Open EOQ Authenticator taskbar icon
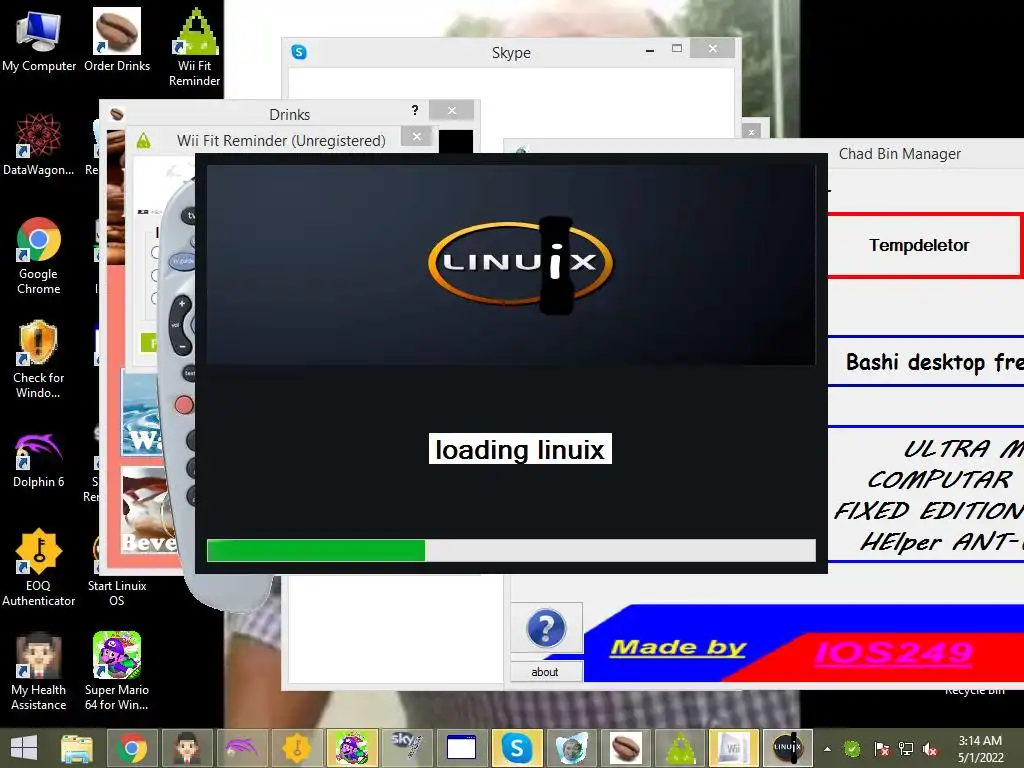Image resolution: width=1024 pixels, height=768 pixels. pos(296,748)
